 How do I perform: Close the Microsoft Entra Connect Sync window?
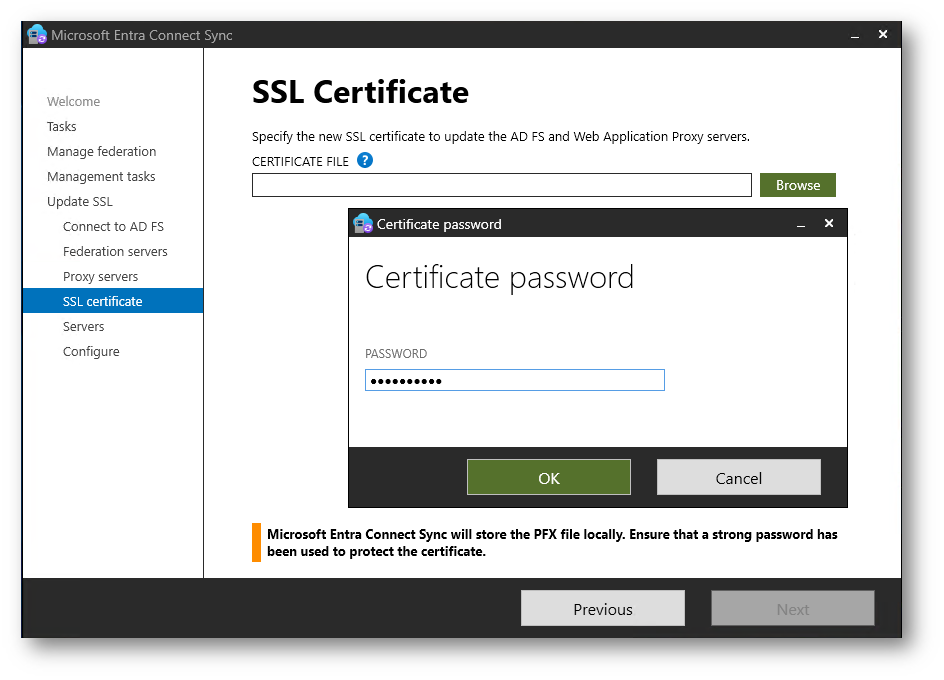tap(883, 34)
